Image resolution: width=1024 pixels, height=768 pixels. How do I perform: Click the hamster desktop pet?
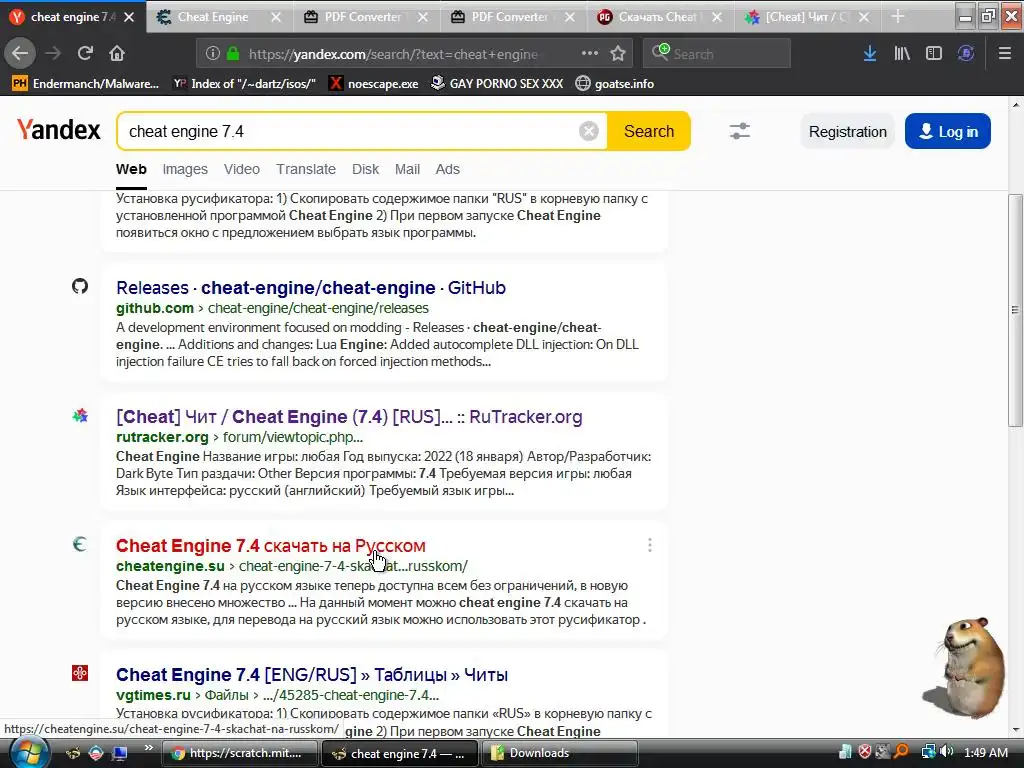click(x=965, y=668)
